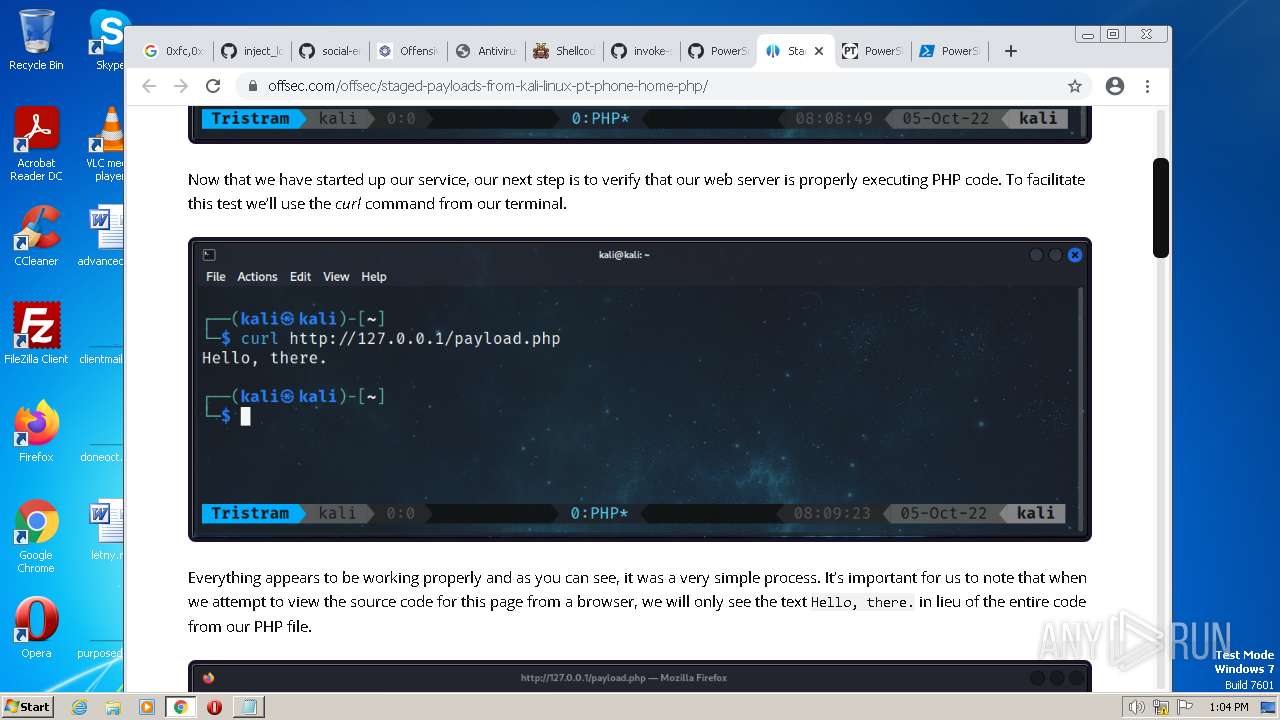The width and height of the screenshot is (1280, 720).
Task: Open a new browser tab
Action: point(1010,51)
